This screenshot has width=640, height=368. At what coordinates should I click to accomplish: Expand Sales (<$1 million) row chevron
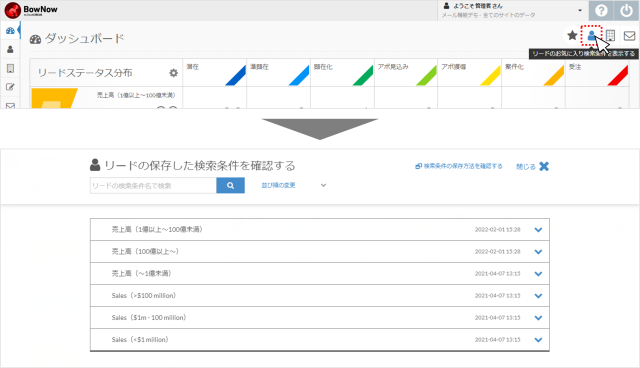[x=538, y=340]
